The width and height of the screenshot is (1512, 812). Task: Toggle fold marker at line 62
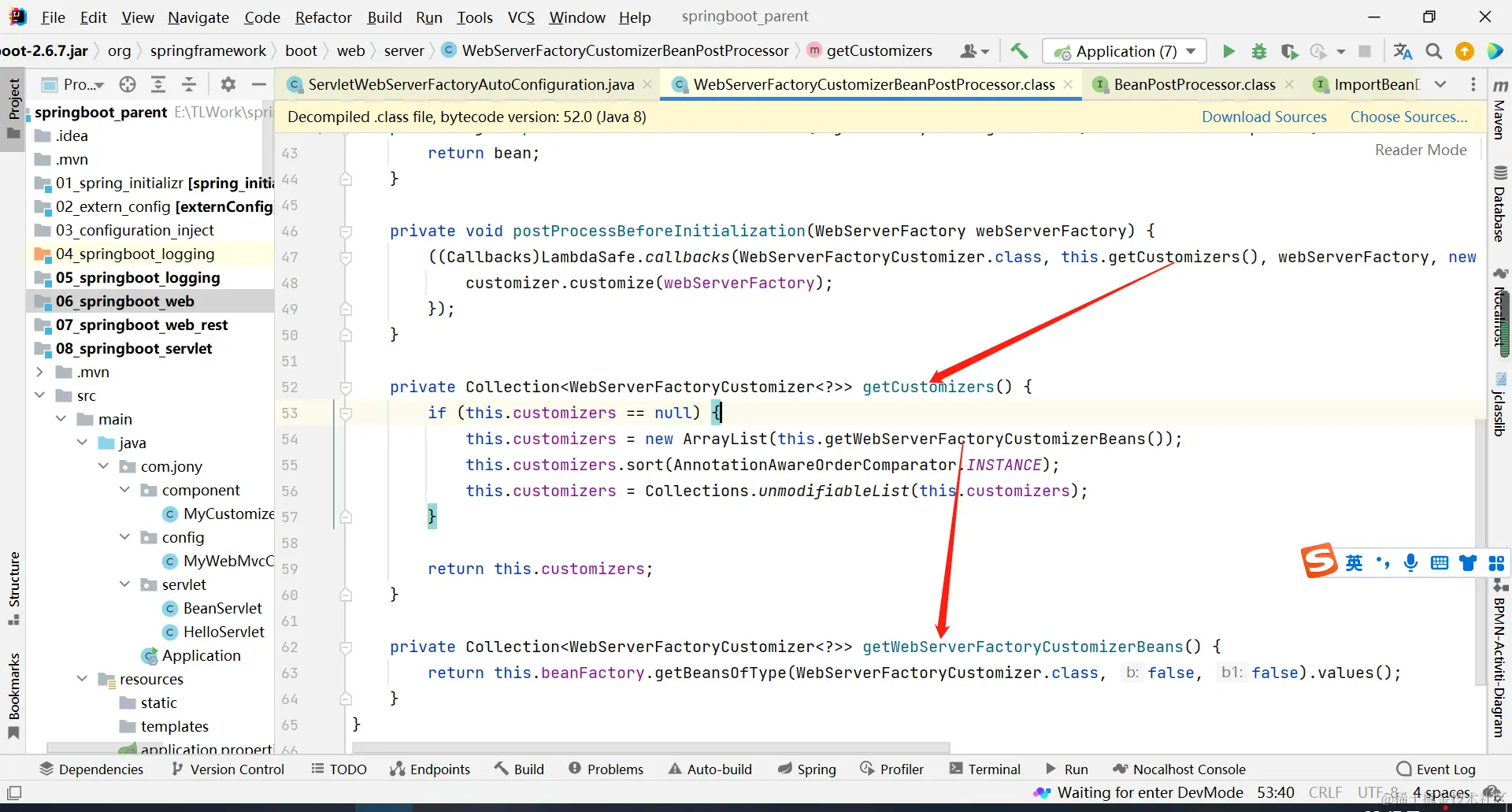pyautogui.click(x=346, y=647)
